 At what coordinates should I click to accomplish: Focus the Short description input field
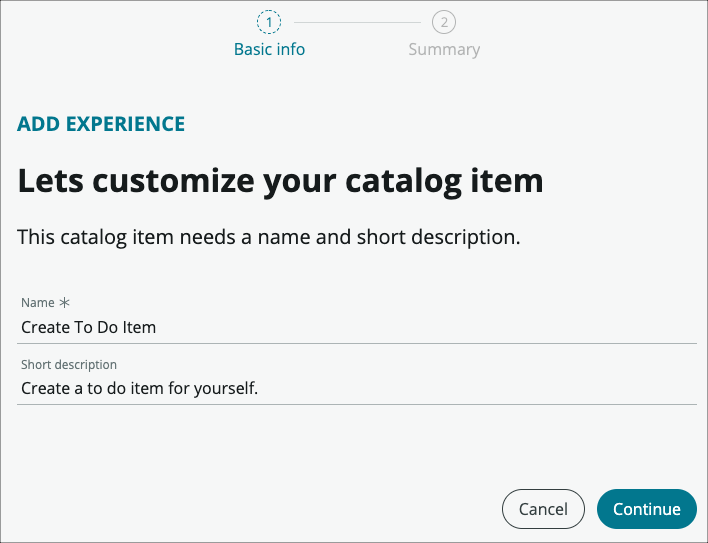coord(356,388)
